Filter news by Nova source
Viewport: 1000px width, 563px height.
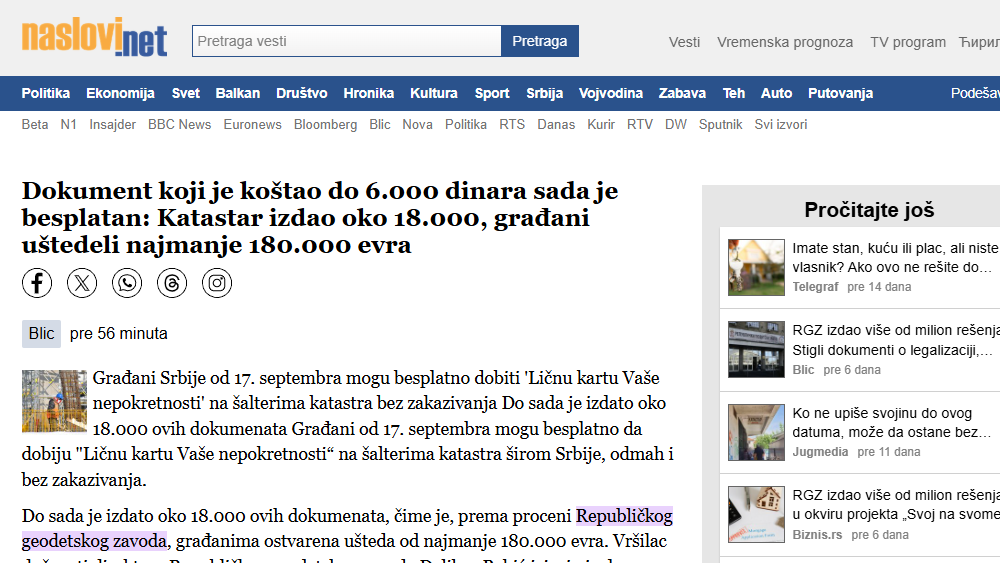click(x=417, y=124)
